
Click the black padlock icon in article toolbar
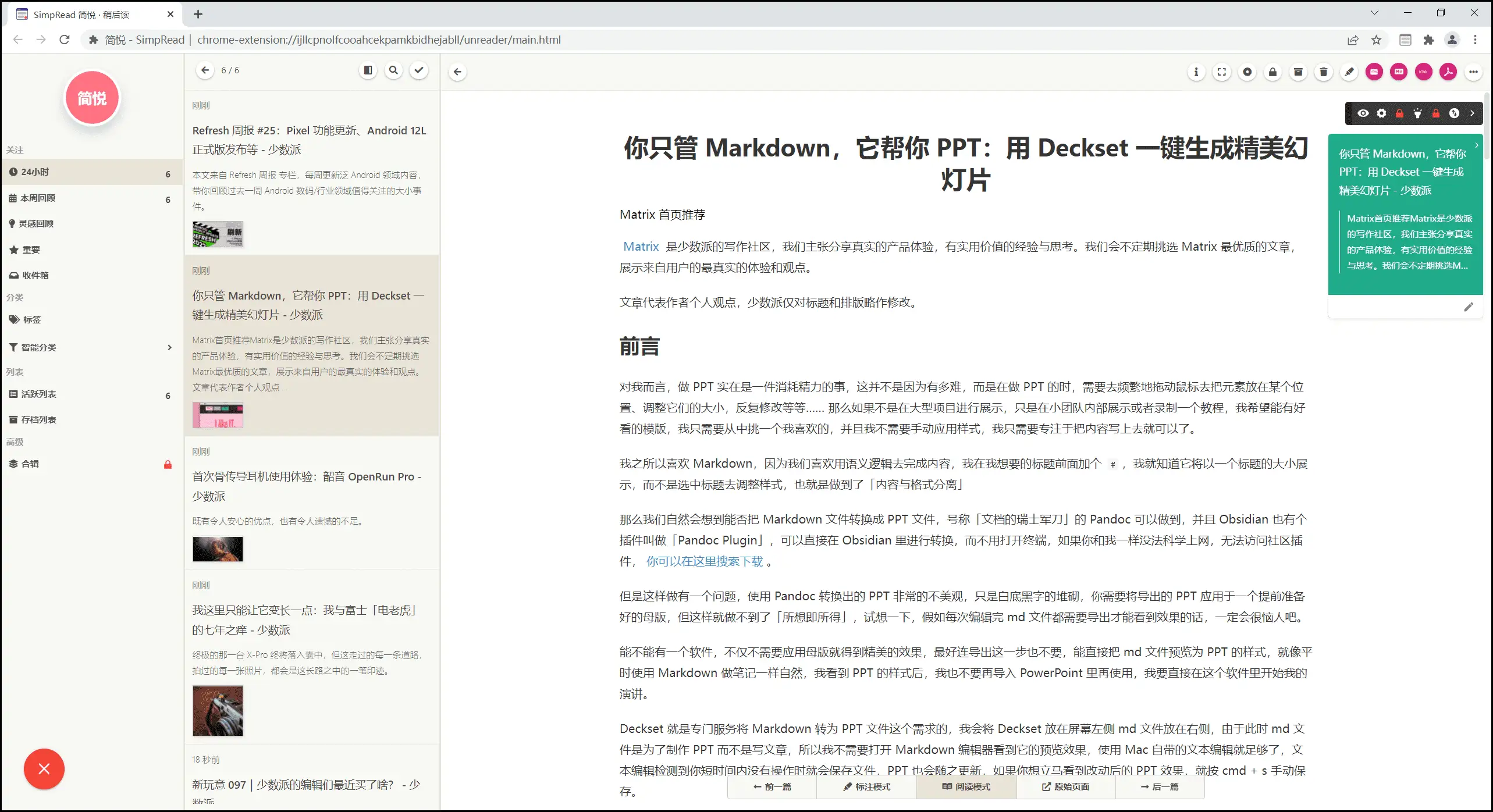pos(1272,72)
